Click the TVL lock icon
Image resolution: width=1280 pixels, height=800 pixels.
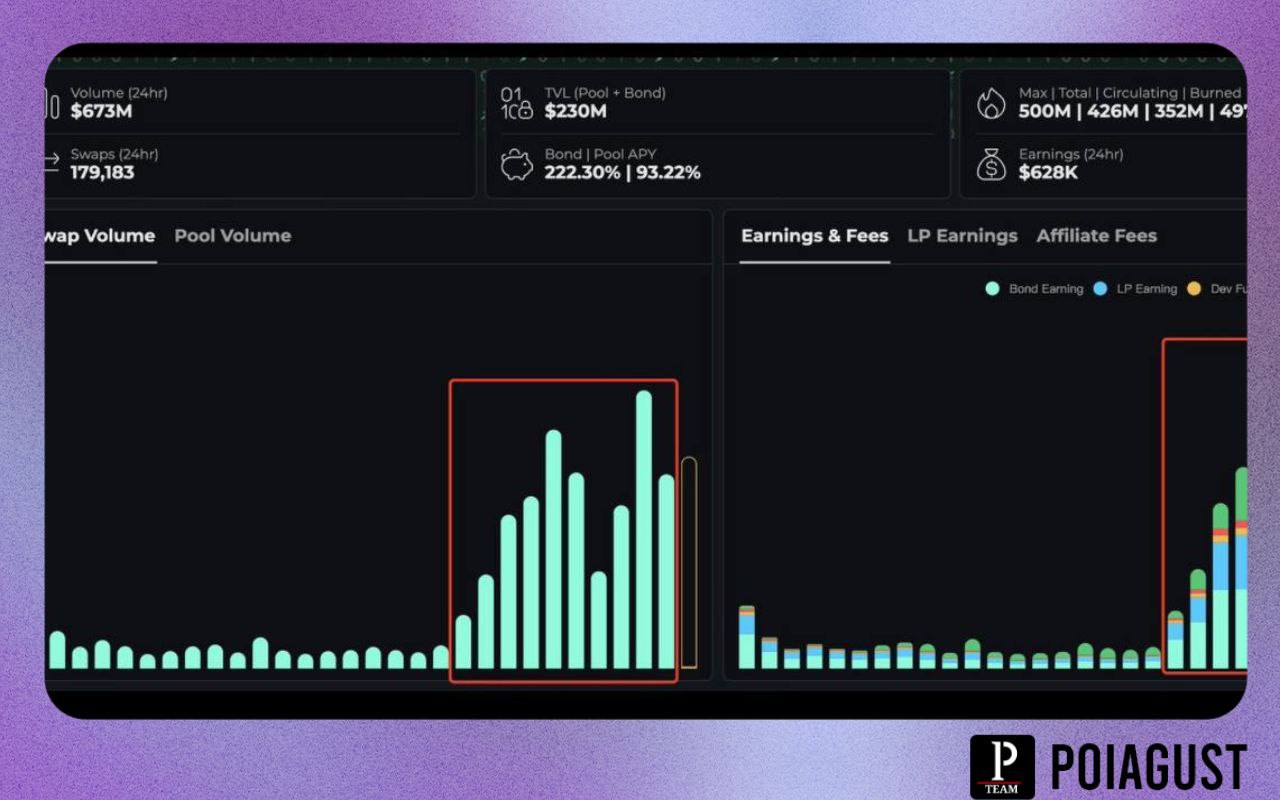click(517, 103)
